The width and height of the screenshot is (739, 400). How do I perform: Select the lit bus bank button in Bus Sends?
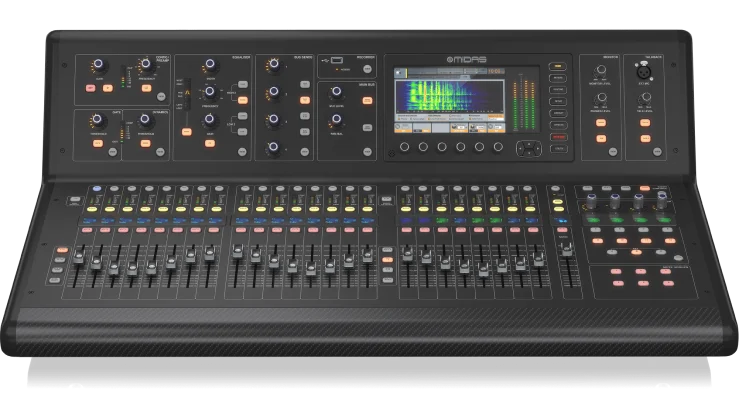(x=305, y=100)
